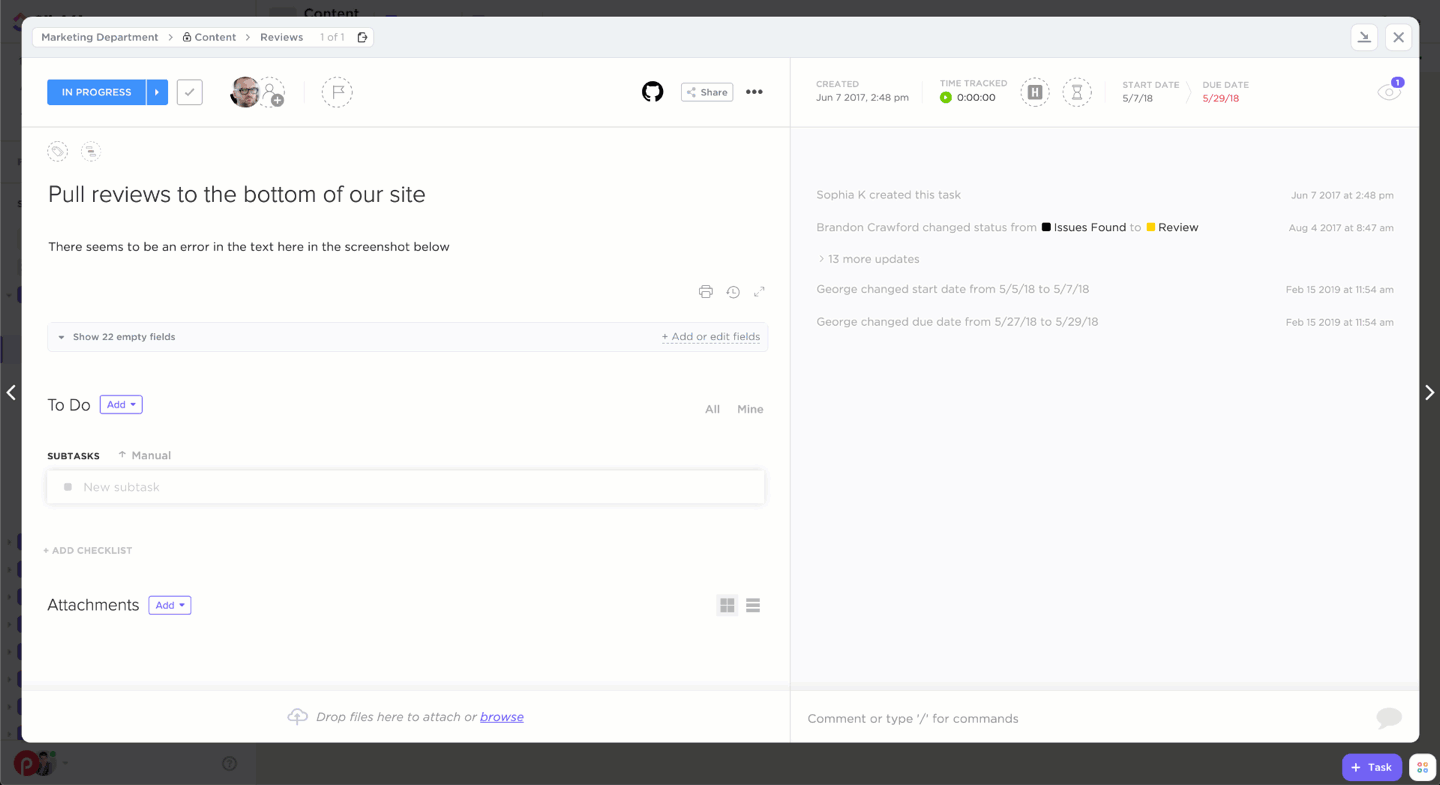Set task priority with the flag icon
The width and height of the screenshot is (1440, 785).
click(337, 92)
